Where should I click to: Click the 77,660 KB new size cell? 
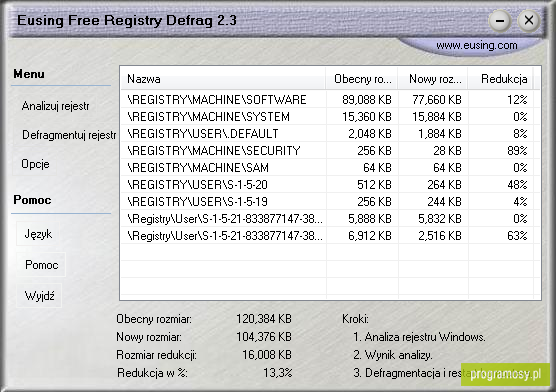click(x=437, y=100)
